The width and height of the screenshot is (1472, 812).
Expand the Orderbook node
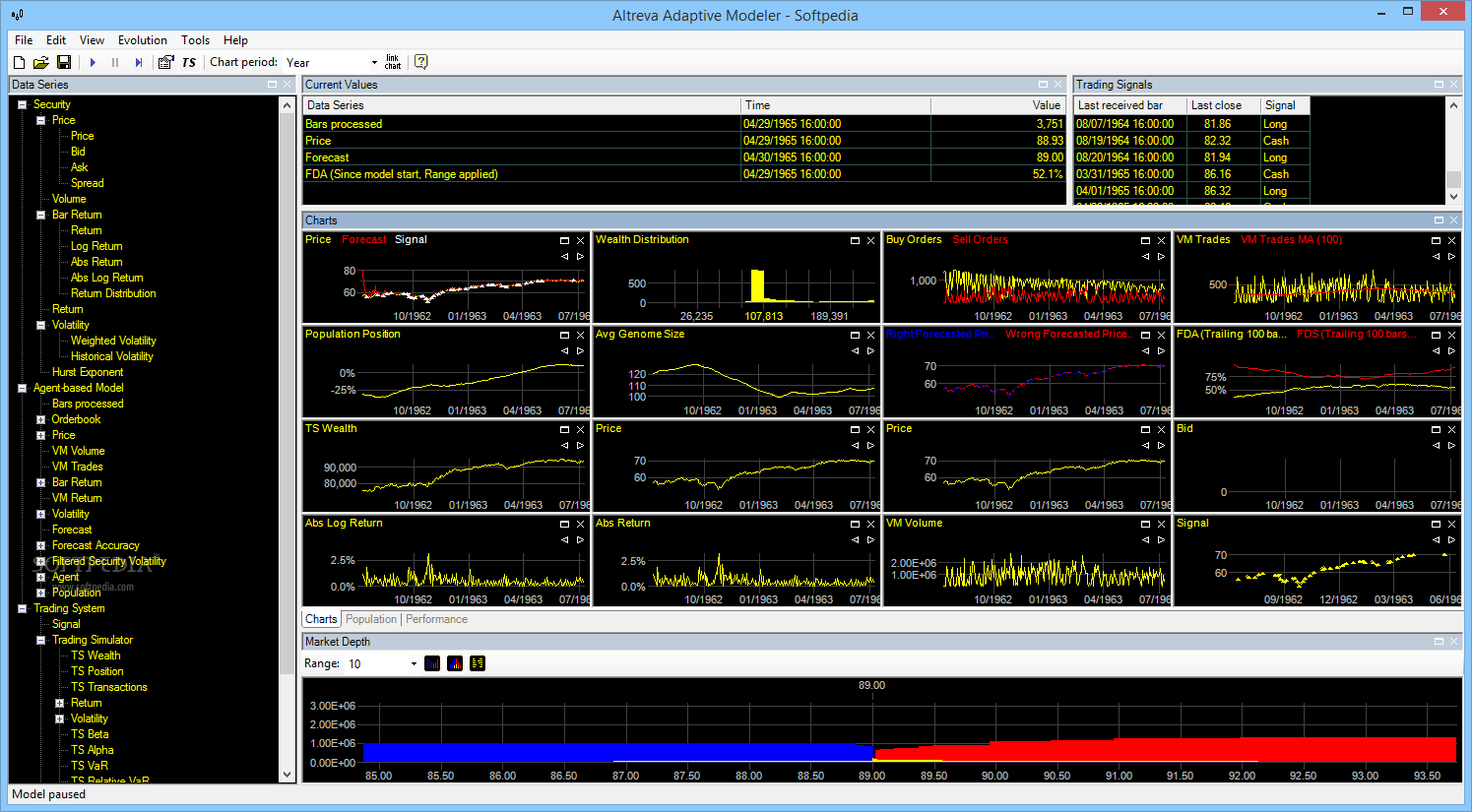40,419
